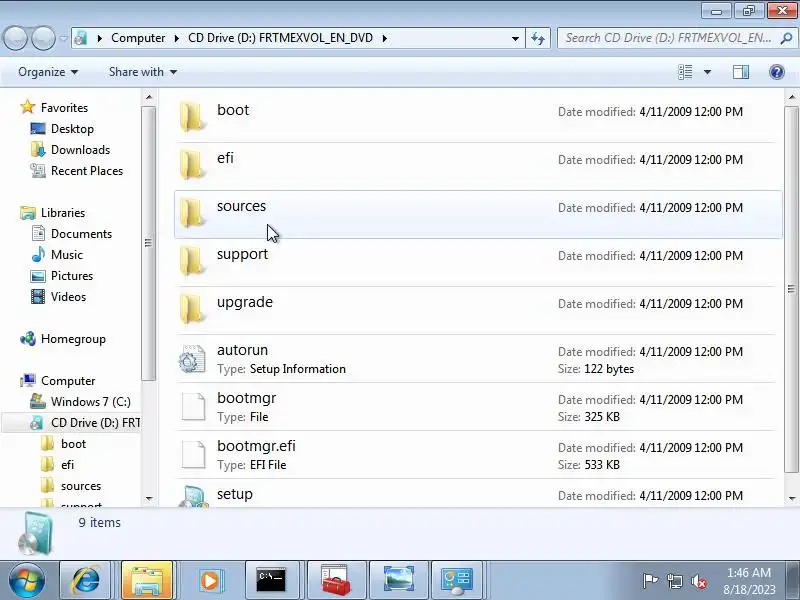Image resolution: width=800 pixels, height=600 pixels.
Task: Open the recent pages dropdown arrow
Action: pyautogui.click(x=63, y=38)
